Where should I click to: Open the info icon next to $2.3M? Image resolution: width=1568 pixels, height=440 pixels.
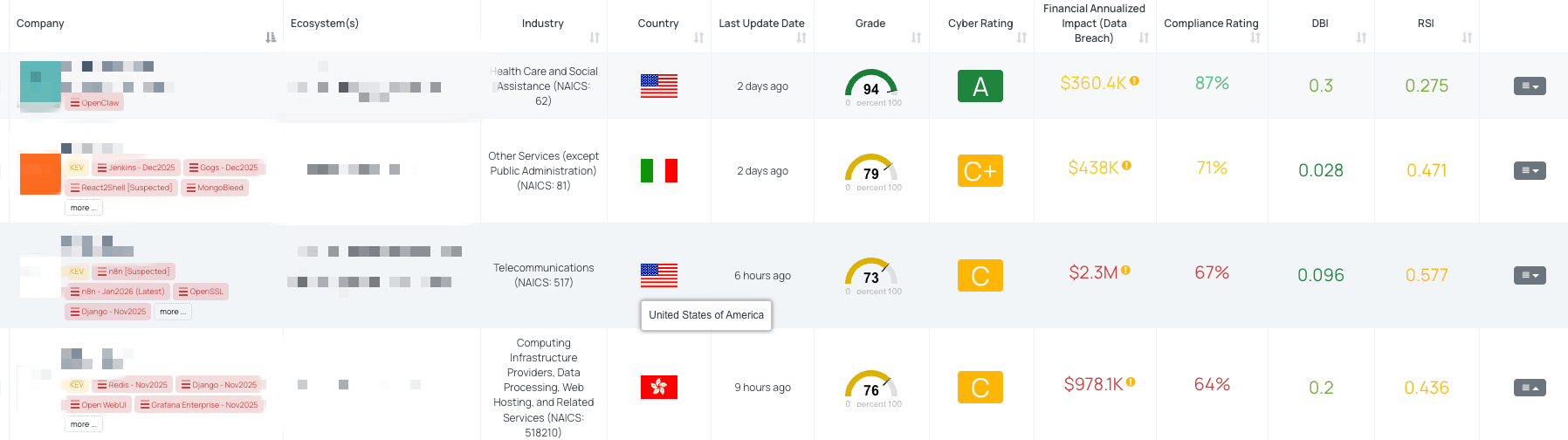(1125, 271)
